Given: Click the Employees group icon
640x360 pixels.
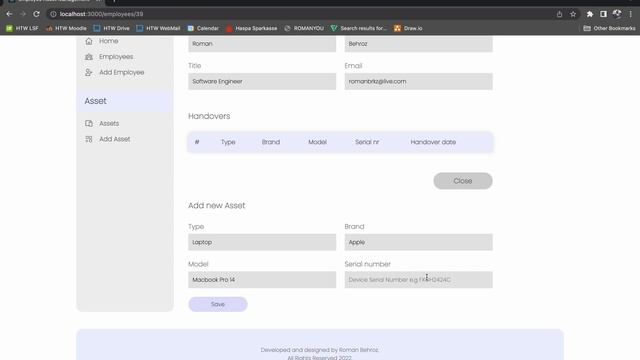Looking at the screenshot, I should (89, 57).
